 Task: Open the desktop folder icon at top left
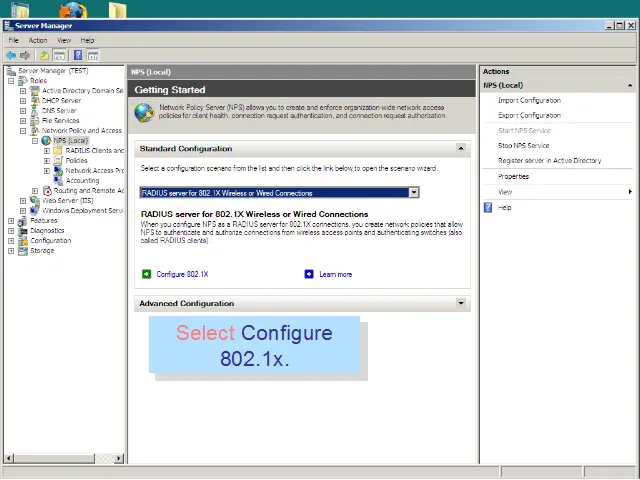click(20, 10)
